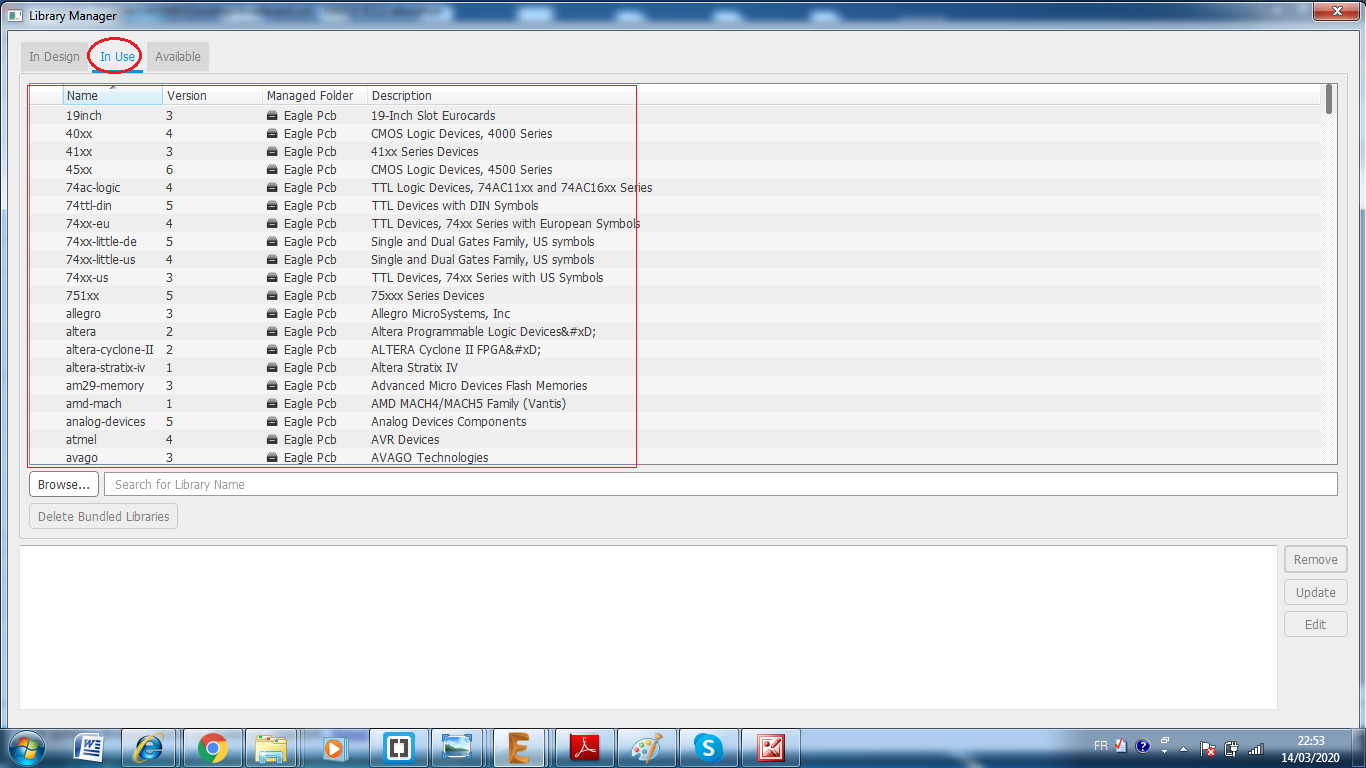Click the Browse... button
The image size is (1366, 768).
pos(64,484)
